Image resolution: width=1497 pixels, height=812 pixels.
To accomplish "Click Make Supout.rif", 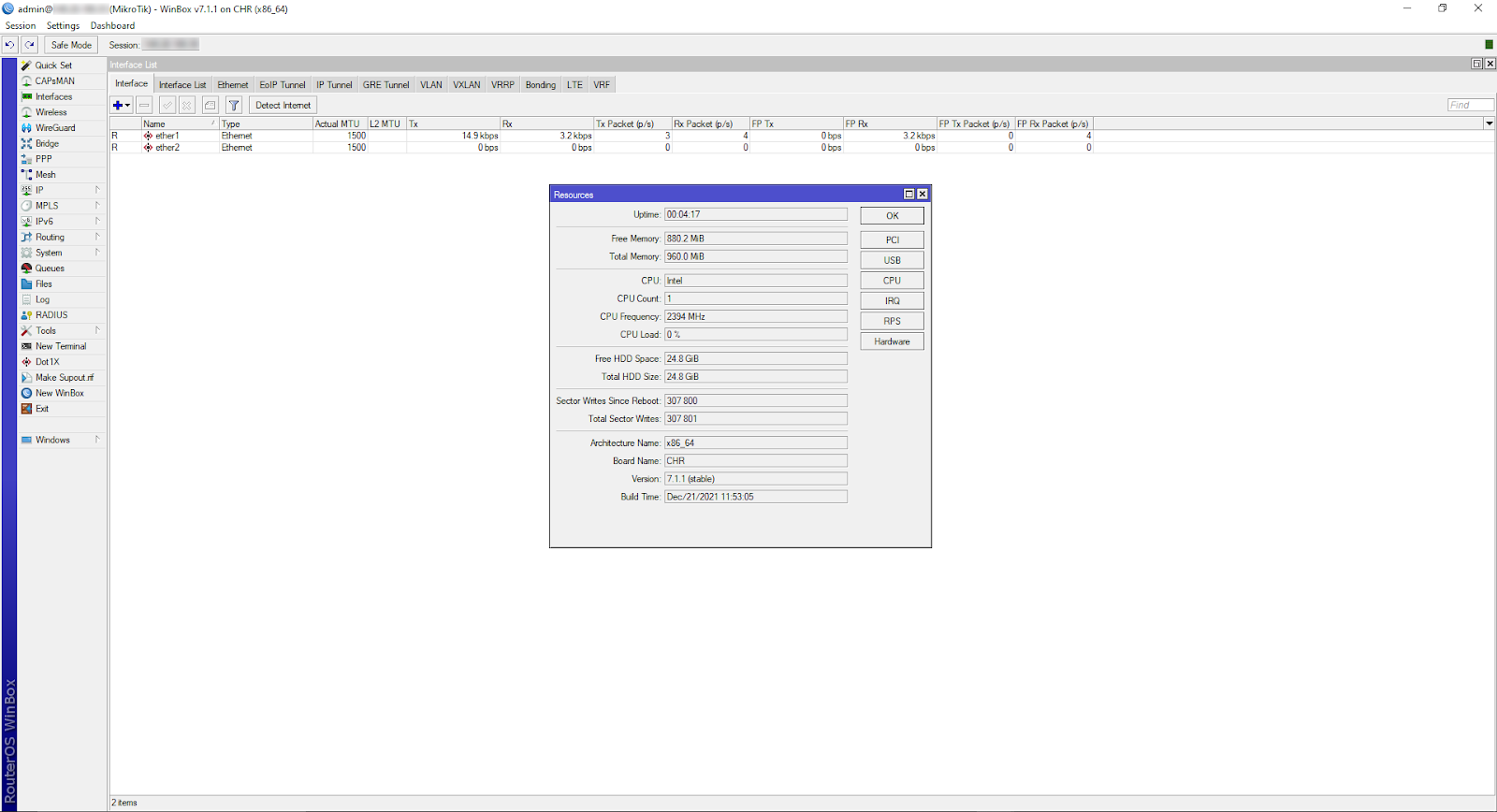I will point(64,377).
